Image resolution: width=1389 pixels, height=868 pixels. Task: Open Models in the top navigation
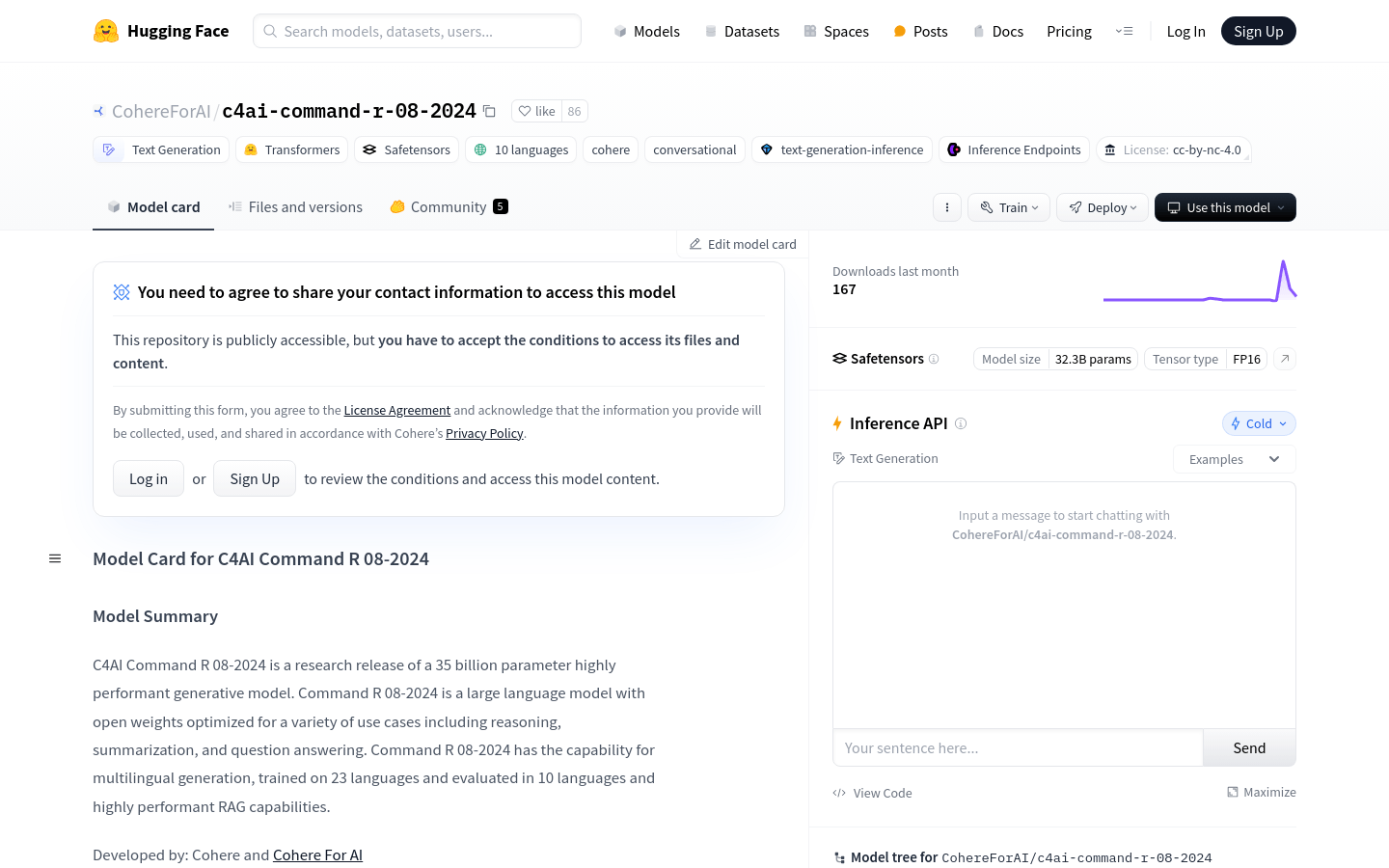pos(647,31)
